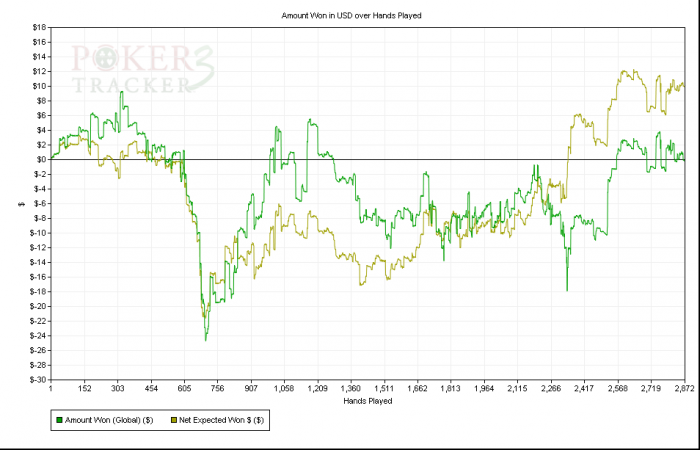Click the y-axis label '$10'
Viewport: 700px width, 450px height.
click(x=39, y=86)
